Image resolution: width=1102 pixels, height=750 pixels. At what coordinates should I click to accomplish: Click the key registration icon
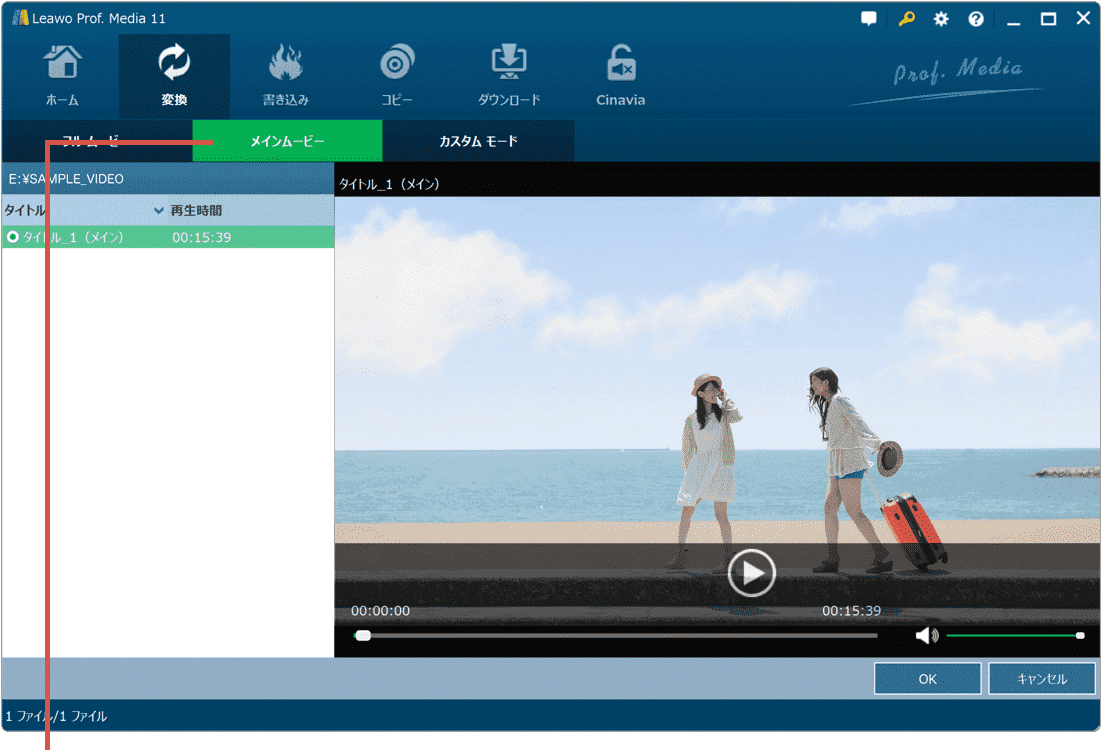pyautogui.click(x=906, y=19)
